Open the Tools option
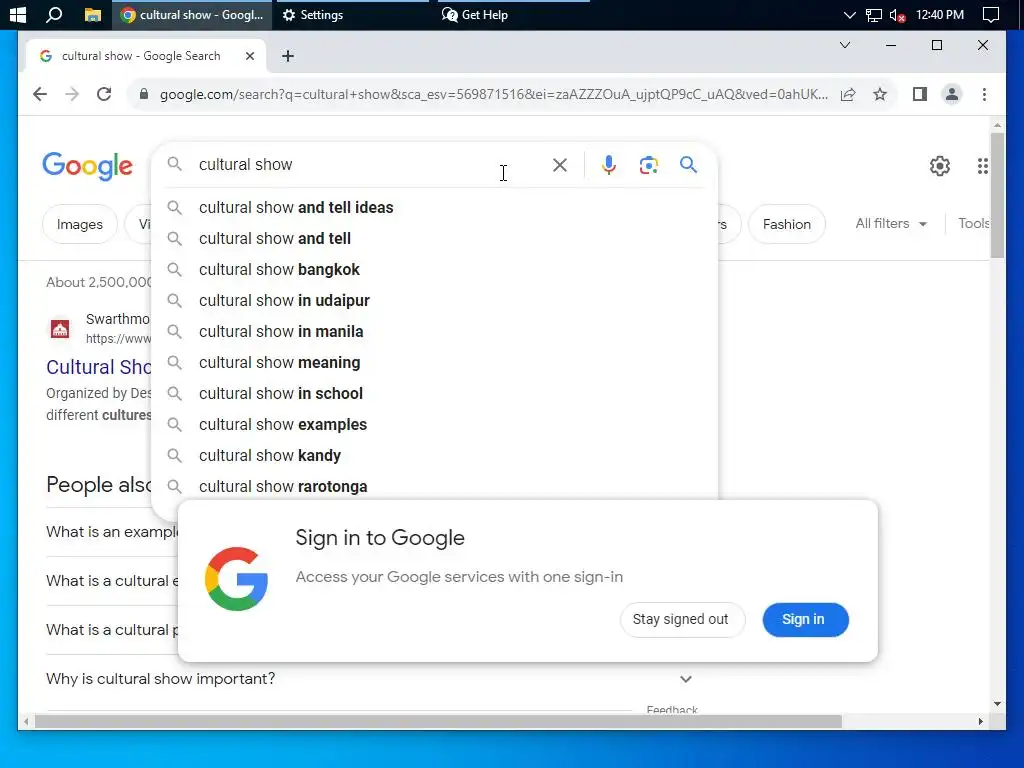The width and height of the screenshot is (1024, 768). 974,223
